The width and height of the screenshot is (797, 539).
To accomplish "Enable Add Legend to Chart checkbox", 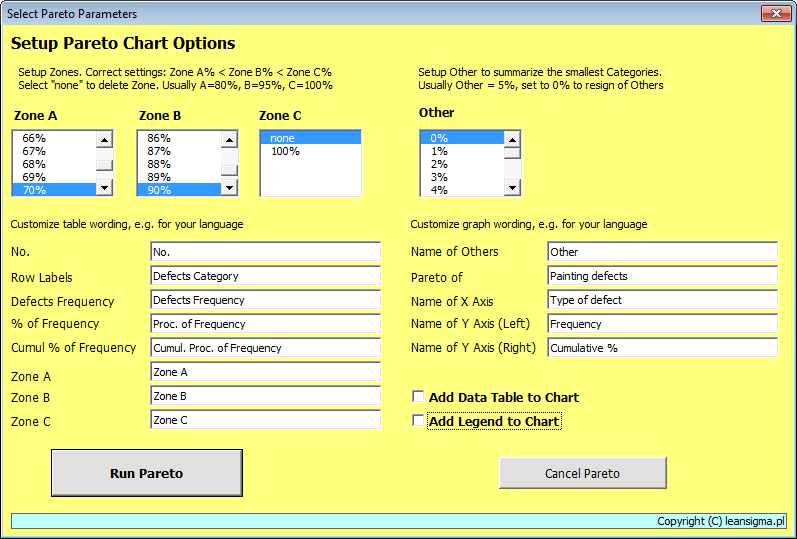I will click(x=419, y=422).
